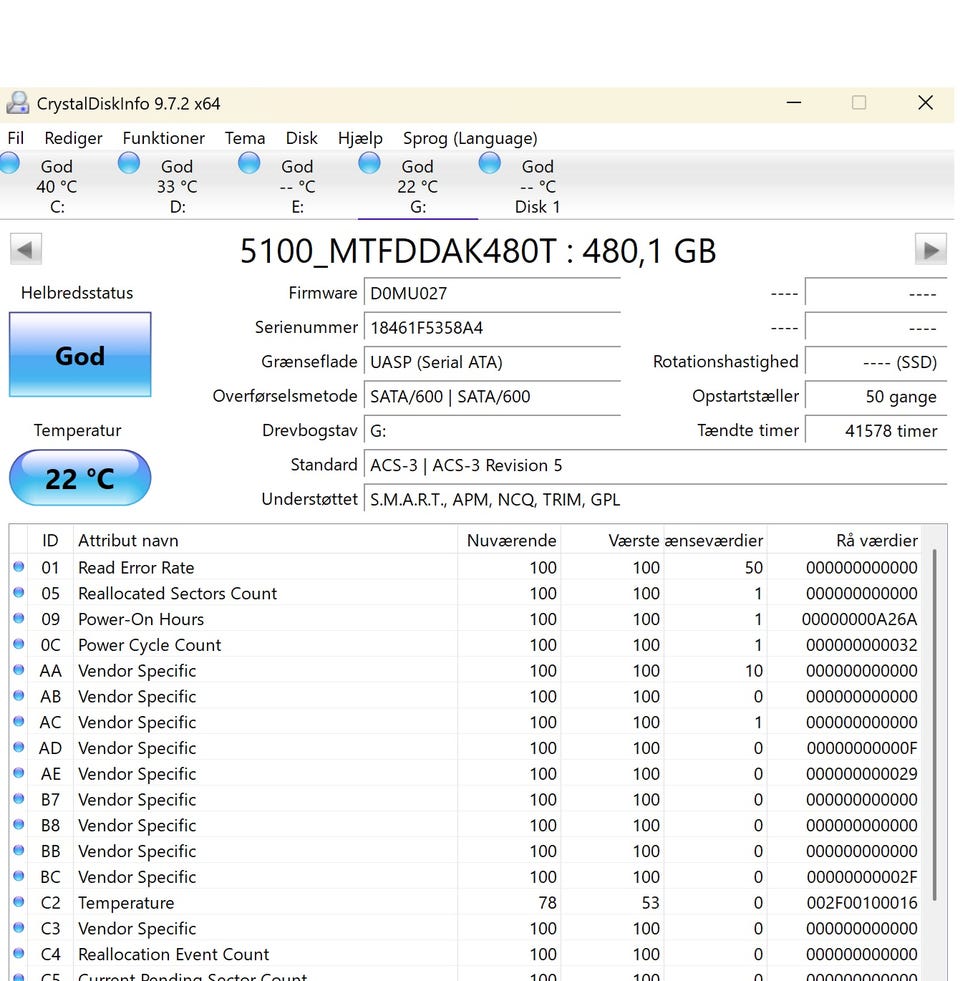
Task: Go to next disk with right arrow
Action: [x=931, y=250]
